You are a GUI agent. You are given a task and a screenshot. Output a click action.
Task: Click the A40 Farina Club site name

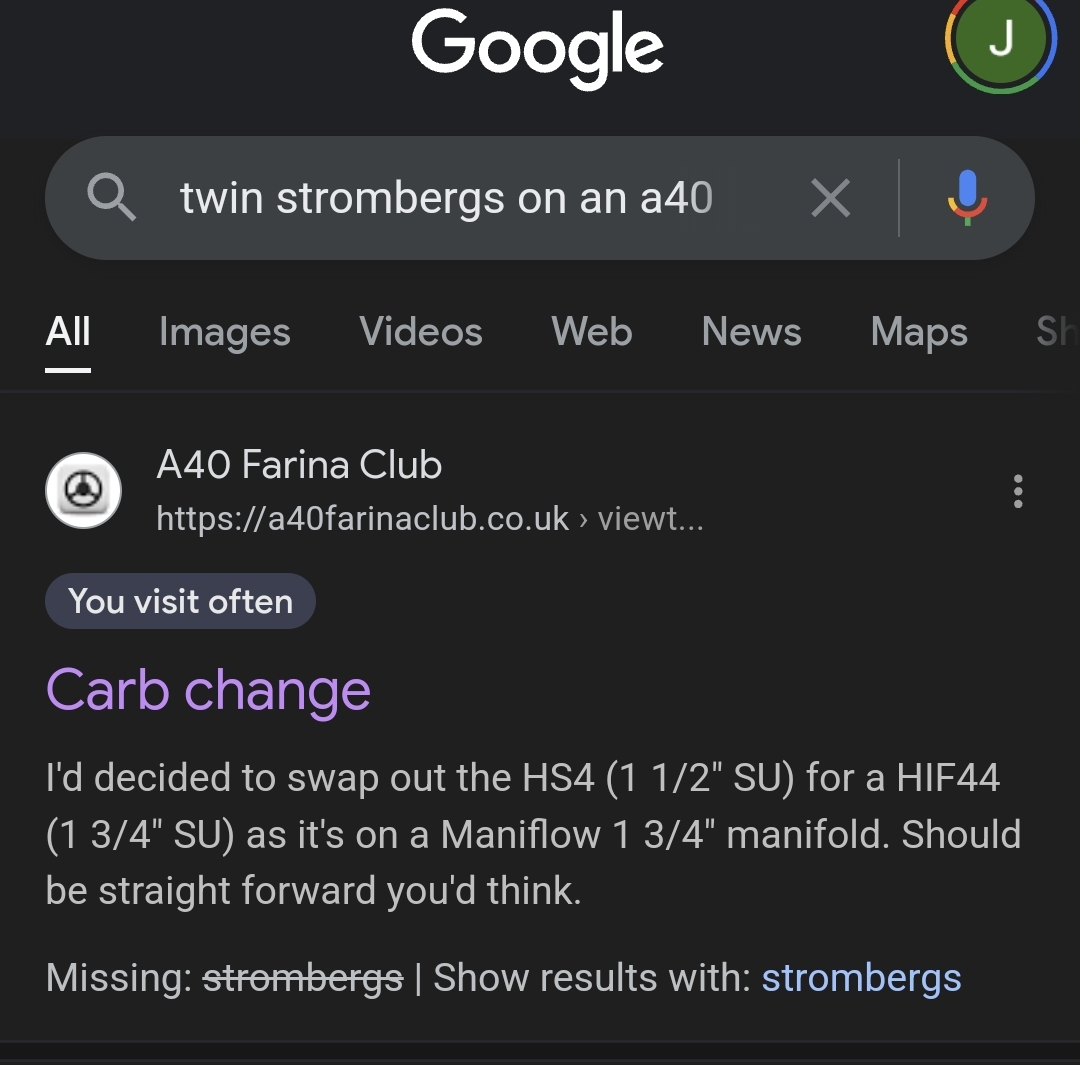click(x=299, y=465)
